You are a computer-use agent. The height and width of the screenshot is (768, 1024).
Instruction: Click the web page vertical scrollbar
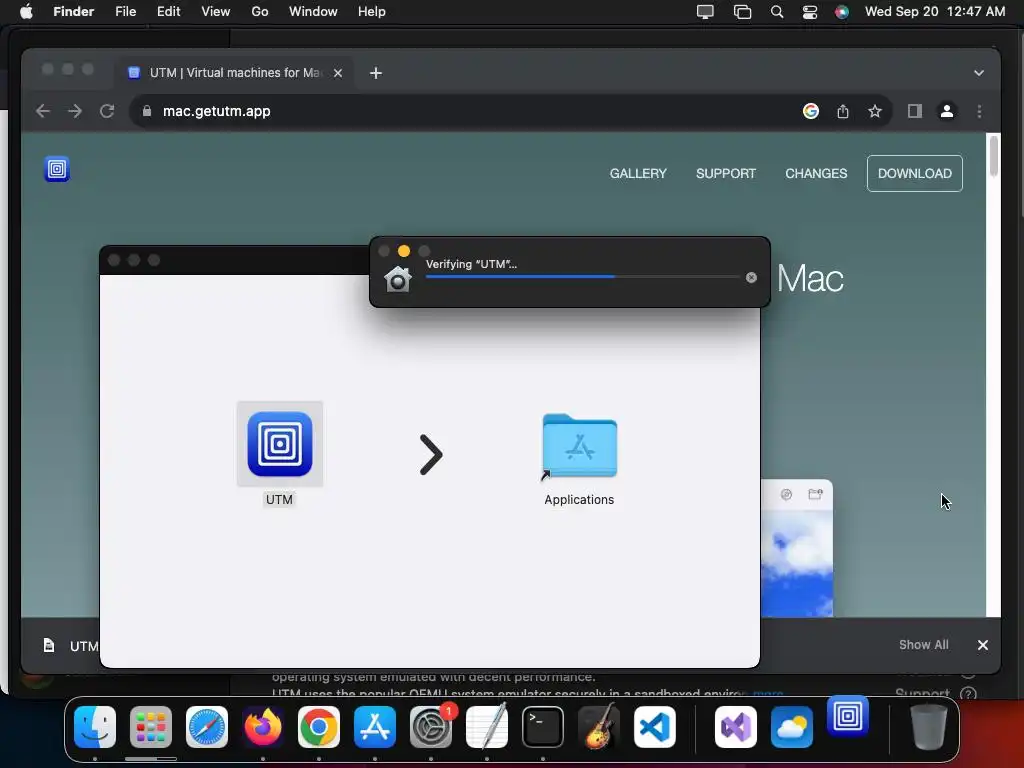coord(993,155)
